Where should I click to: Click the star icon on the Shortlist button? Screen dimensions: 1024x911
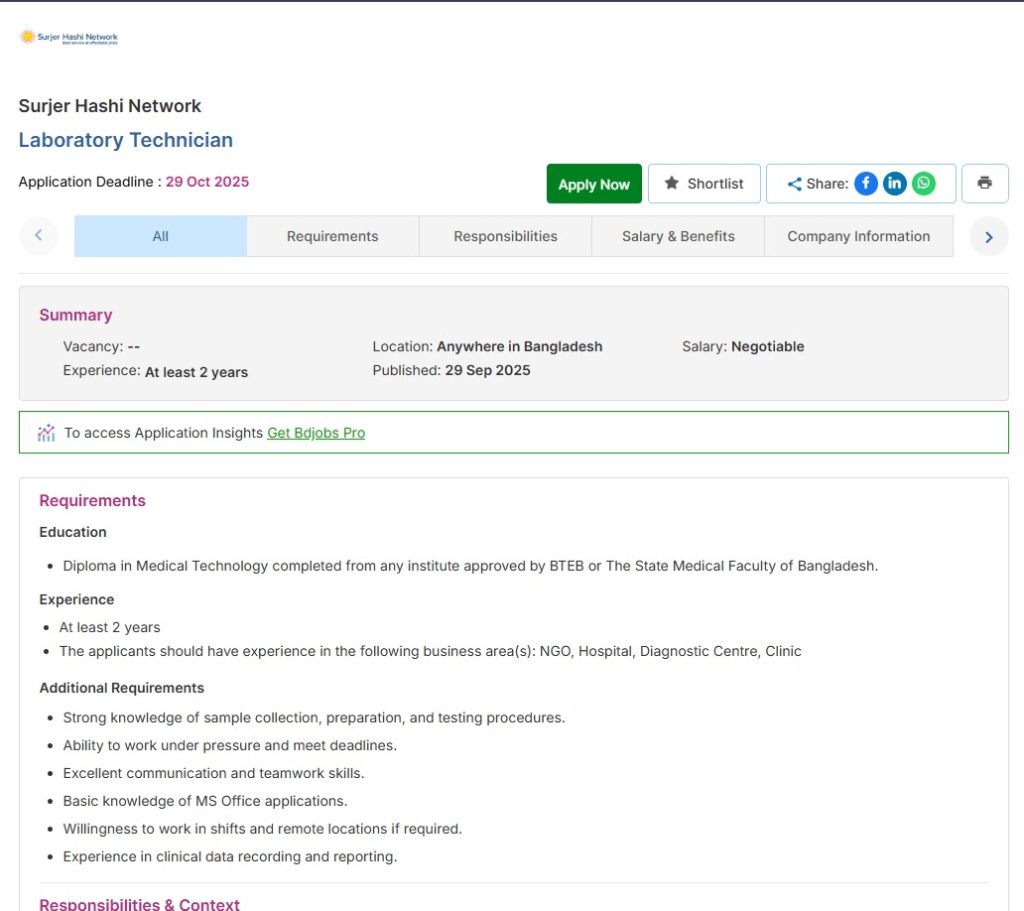pos(672,183)
